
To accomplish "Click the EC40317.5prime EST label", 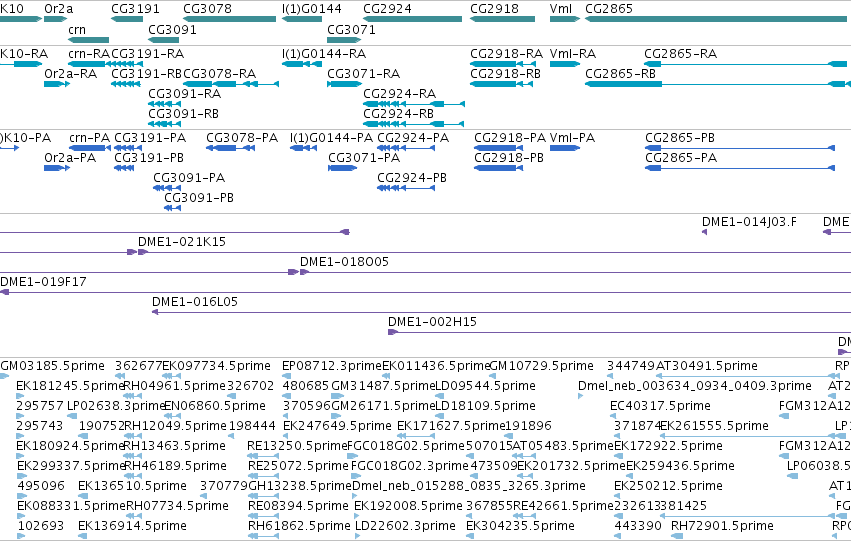I will coord(661,406).
